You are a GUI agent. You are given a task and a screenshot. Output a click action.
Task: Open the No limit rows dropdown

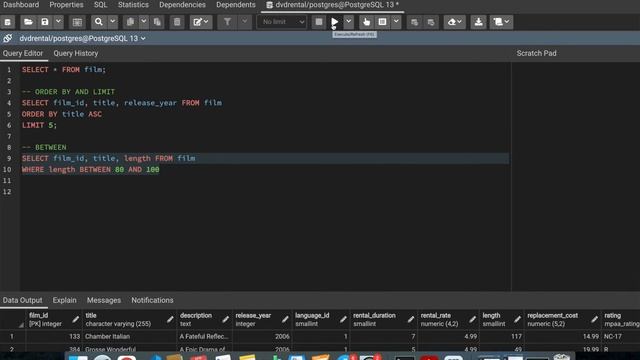(282, 22)
